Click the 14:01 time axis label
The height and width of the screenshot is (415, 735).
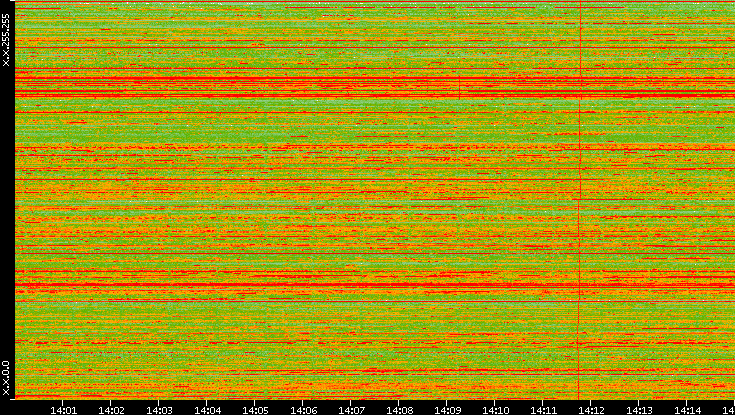point(62,410)
